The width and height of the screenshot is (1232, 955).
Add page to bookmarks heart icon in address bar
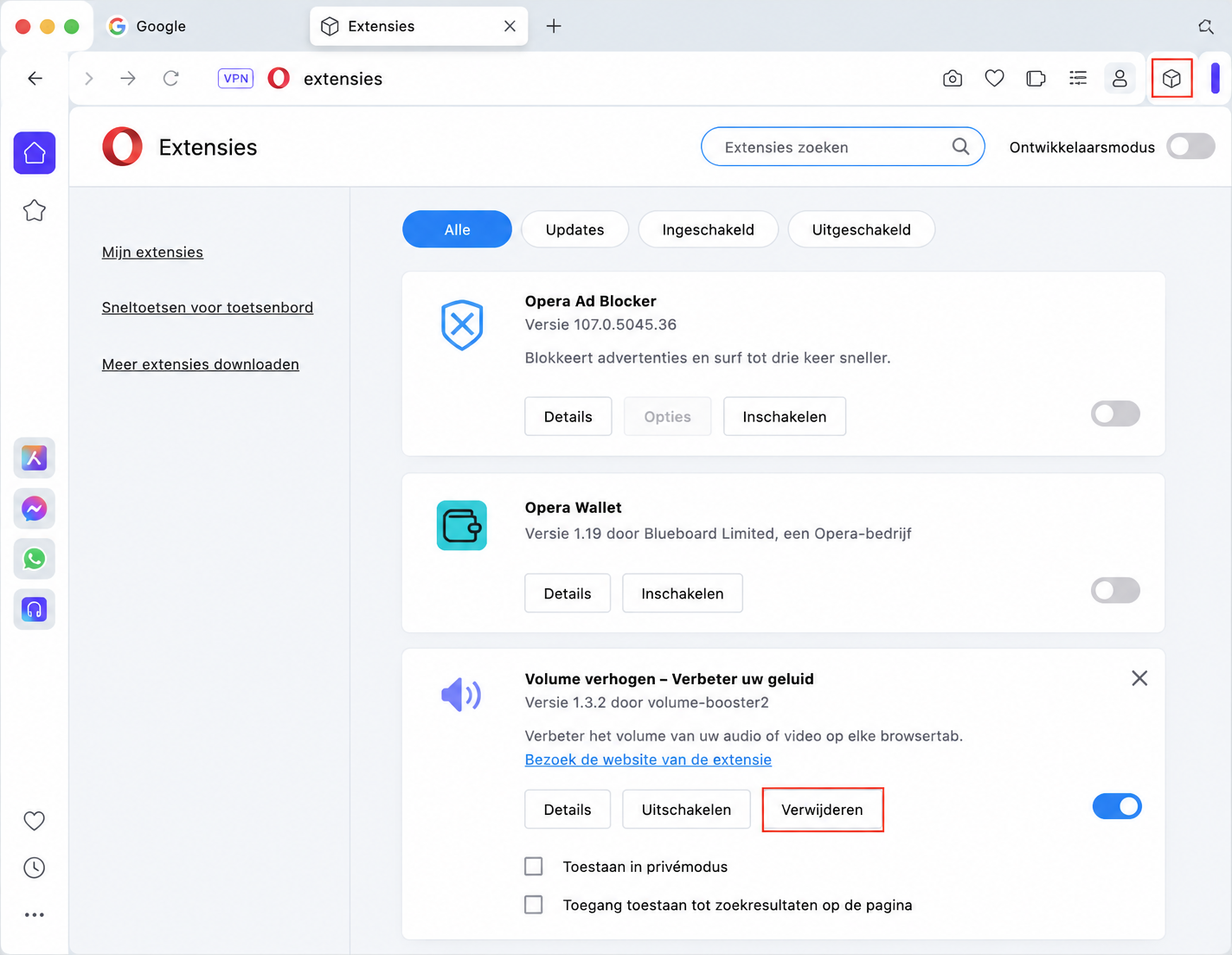coord(995,79)
